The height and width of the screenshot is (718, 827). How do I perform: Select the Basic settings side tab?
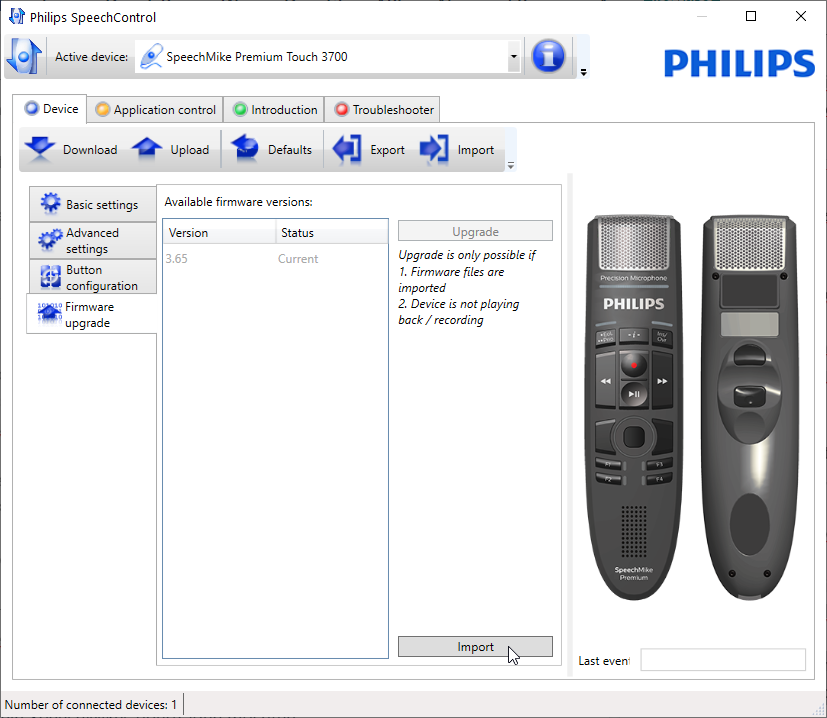pos(93,204)
